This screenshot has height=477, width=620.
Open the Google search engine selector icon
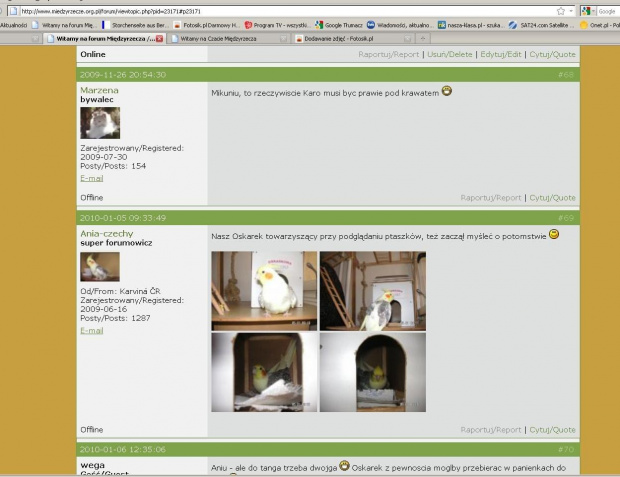[x=586, y=11]
